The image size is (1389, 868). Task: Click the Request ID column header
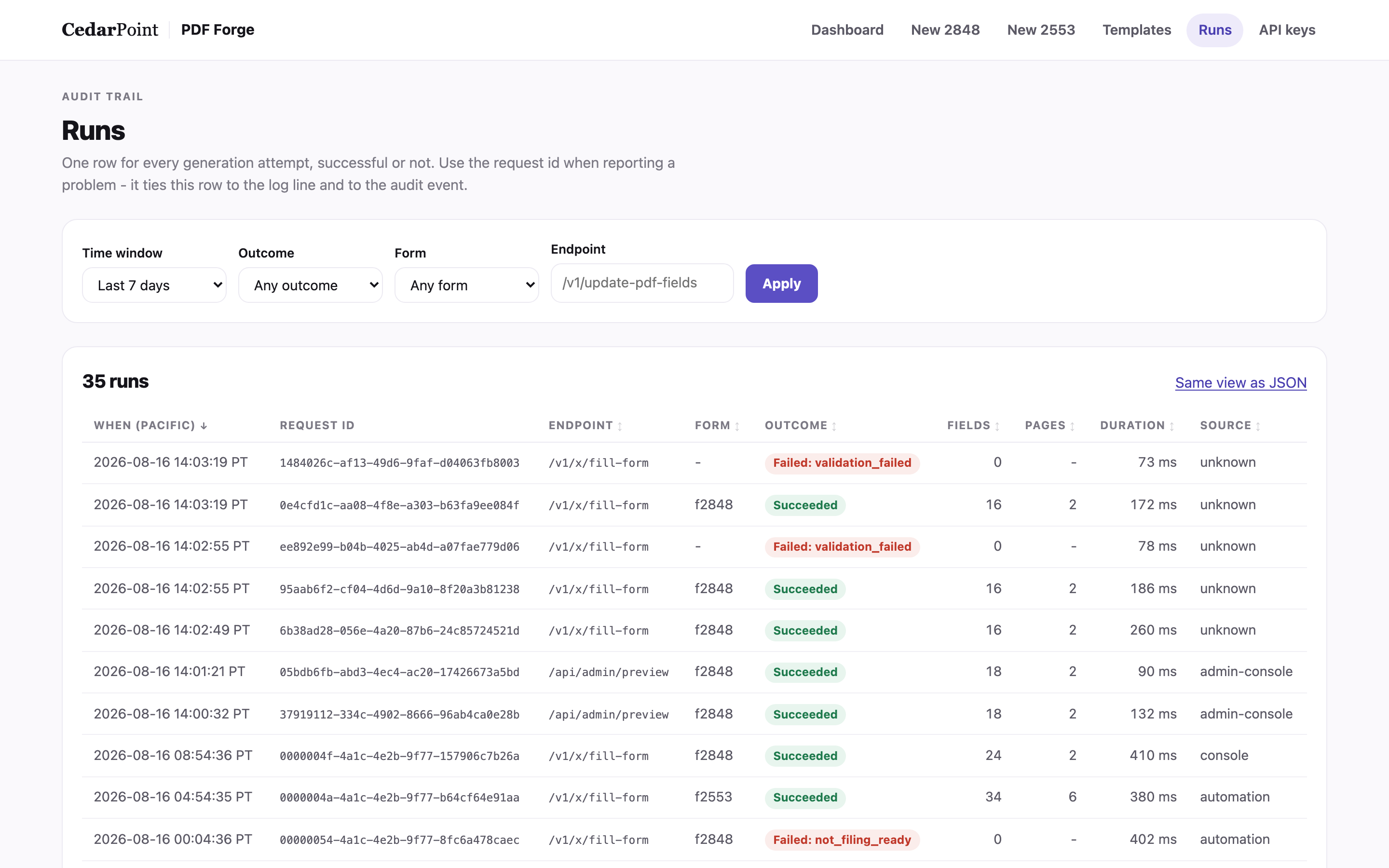[317, 425]
